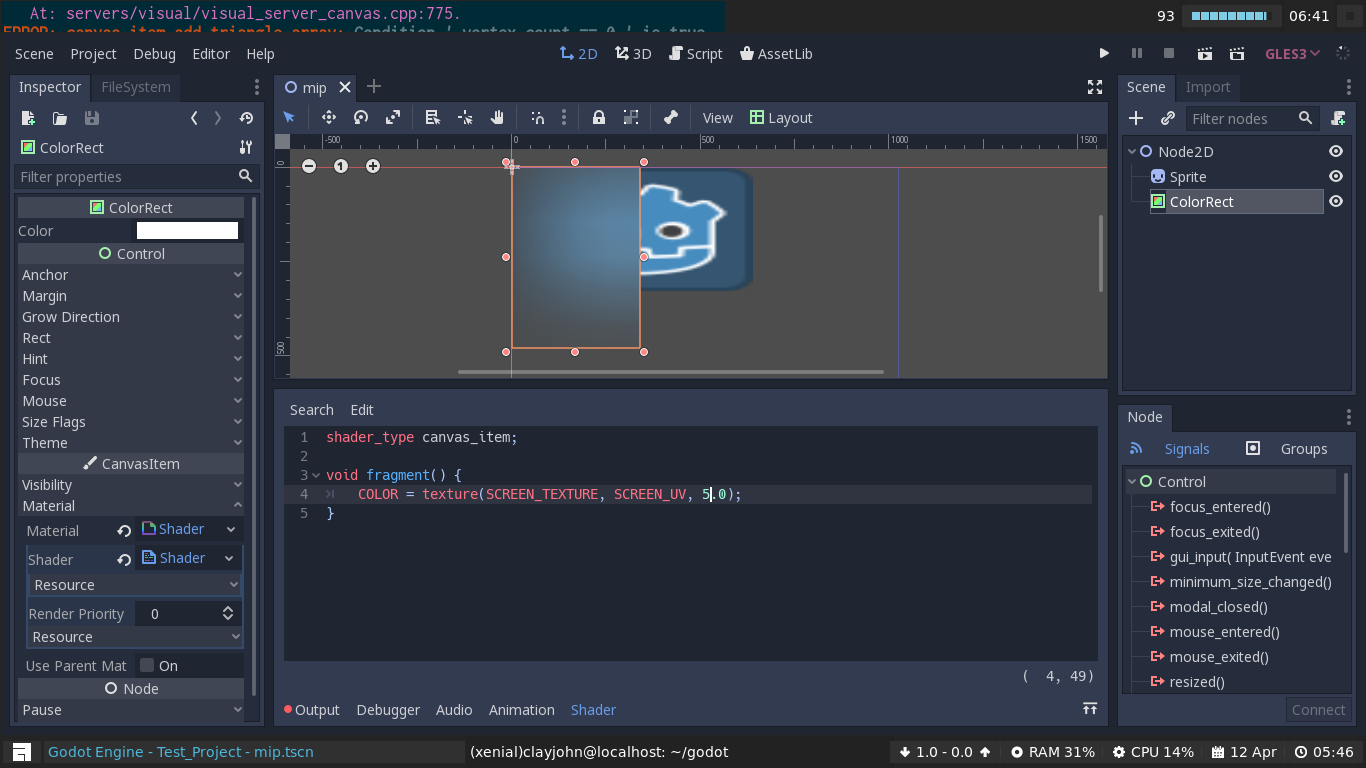Click the Play button to run project
The width and height of the screenshot is (1366, 768).
point(1104,53)
